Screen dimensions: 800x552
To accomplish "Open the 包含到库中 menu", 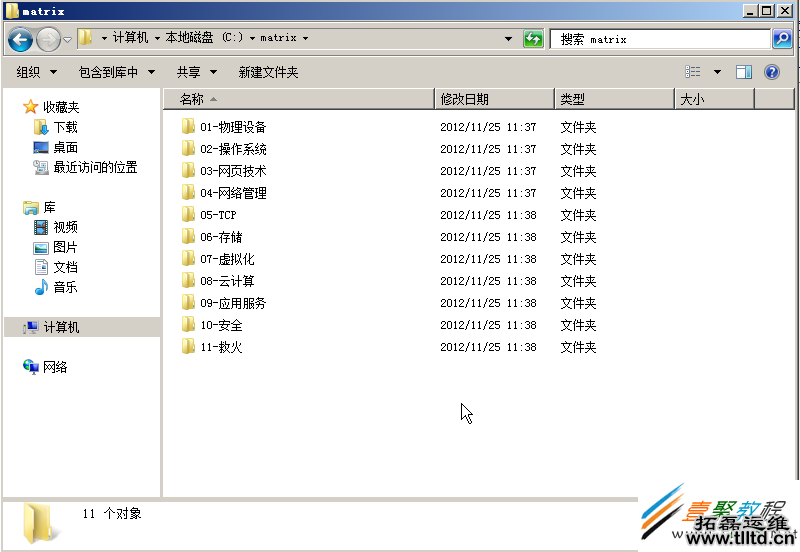I will click(117, 72).
